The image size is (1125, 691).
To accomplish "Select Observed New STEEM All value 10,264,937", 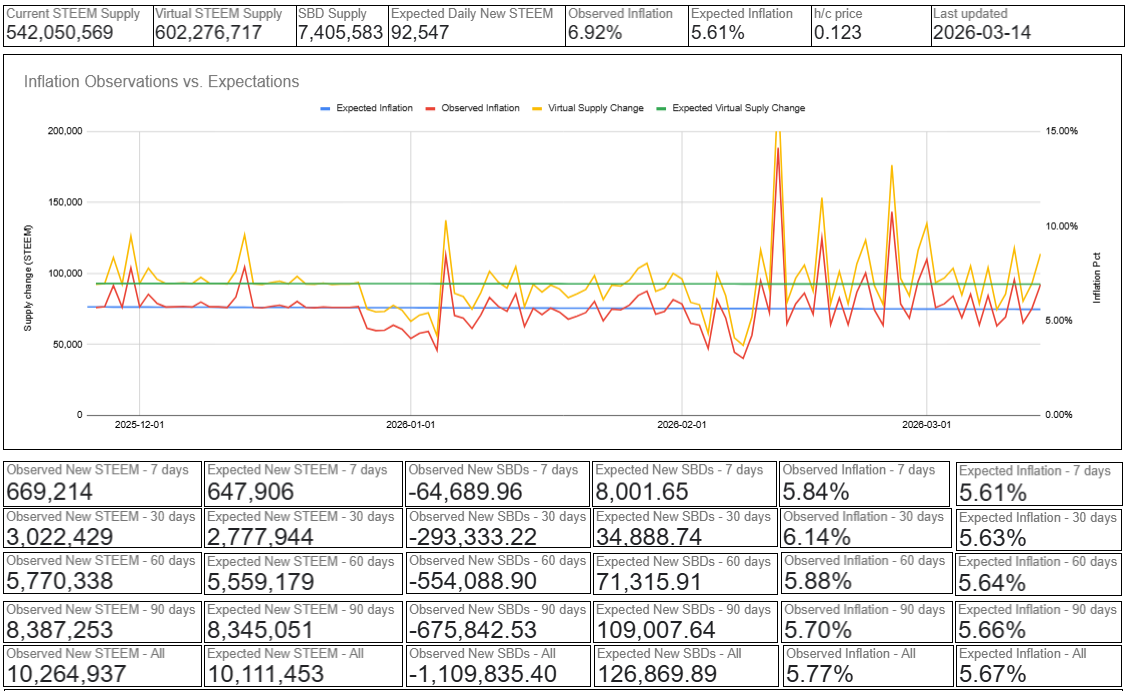I will click(x=66, y=674).
